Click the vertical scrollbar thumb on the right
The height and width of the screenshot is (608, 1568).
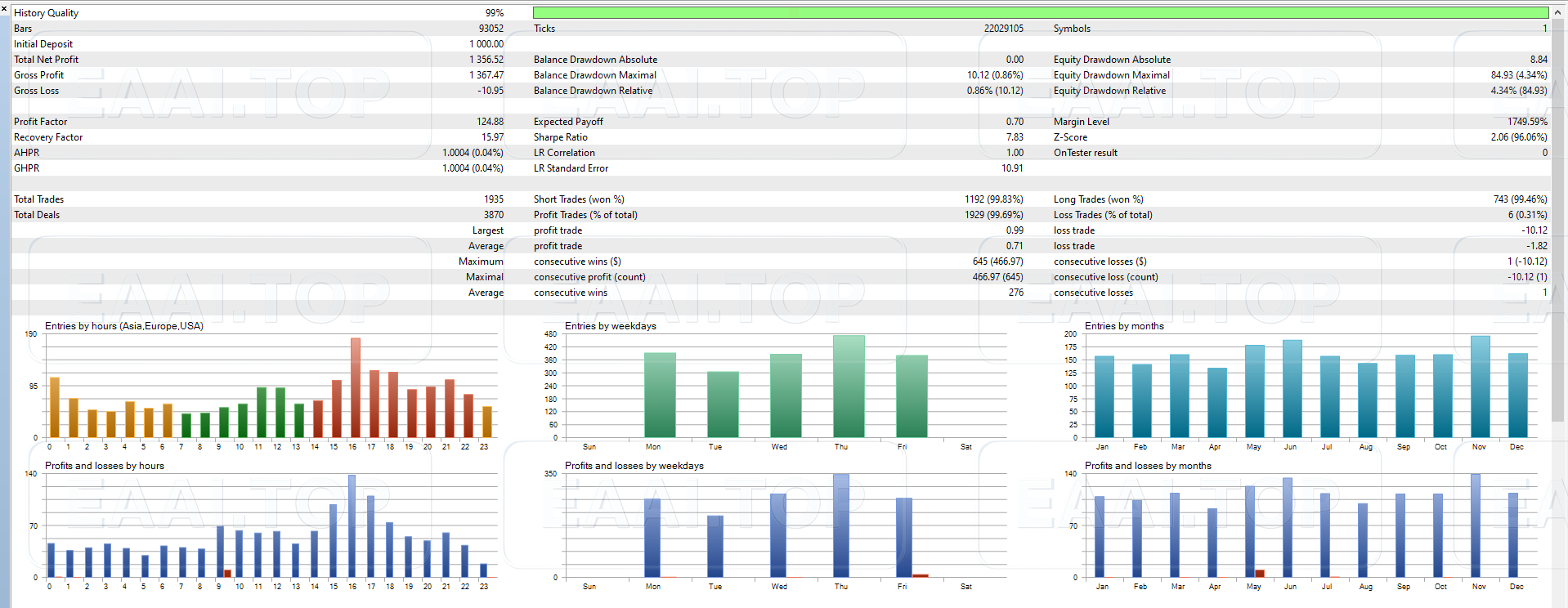click(1559, 221)
